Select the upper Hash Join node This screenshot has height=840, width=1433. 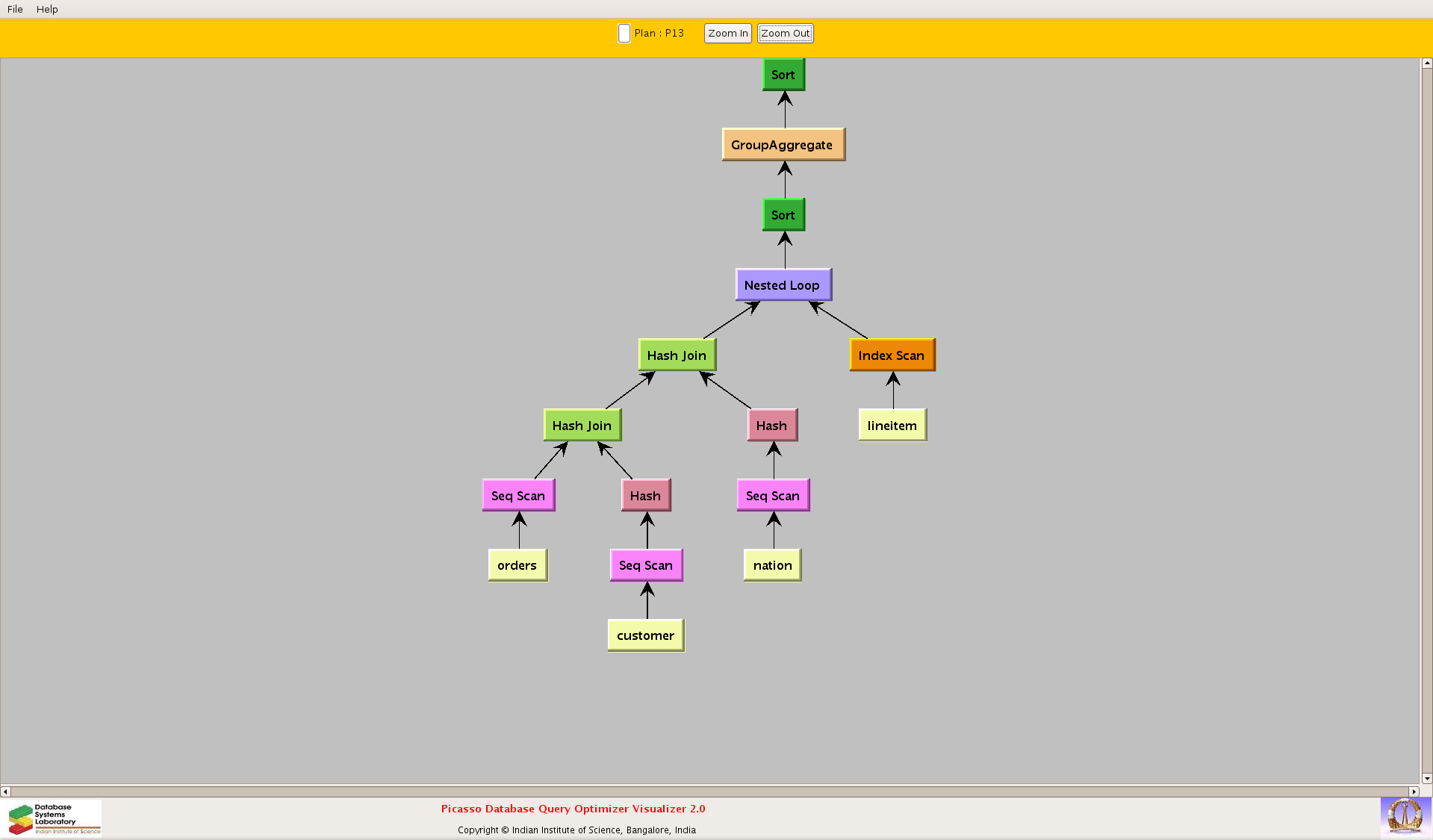coord(677,355)
